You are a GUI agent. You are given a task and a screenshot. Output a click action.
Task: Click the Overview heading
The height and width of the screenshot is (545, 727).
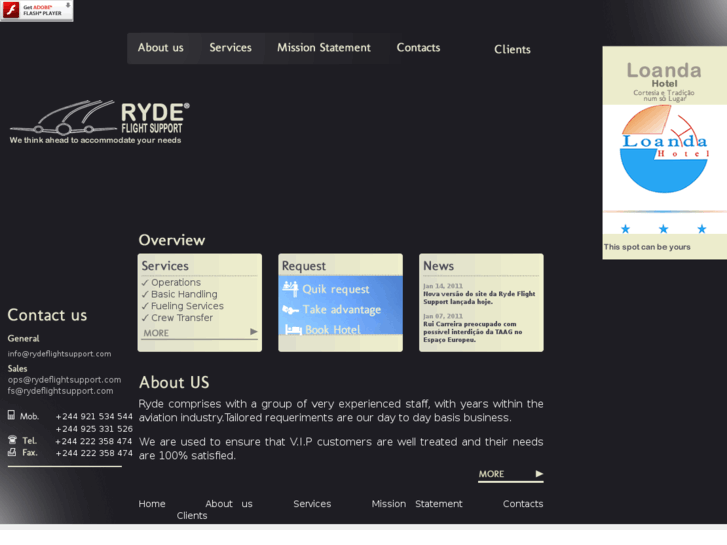[172, 240]
